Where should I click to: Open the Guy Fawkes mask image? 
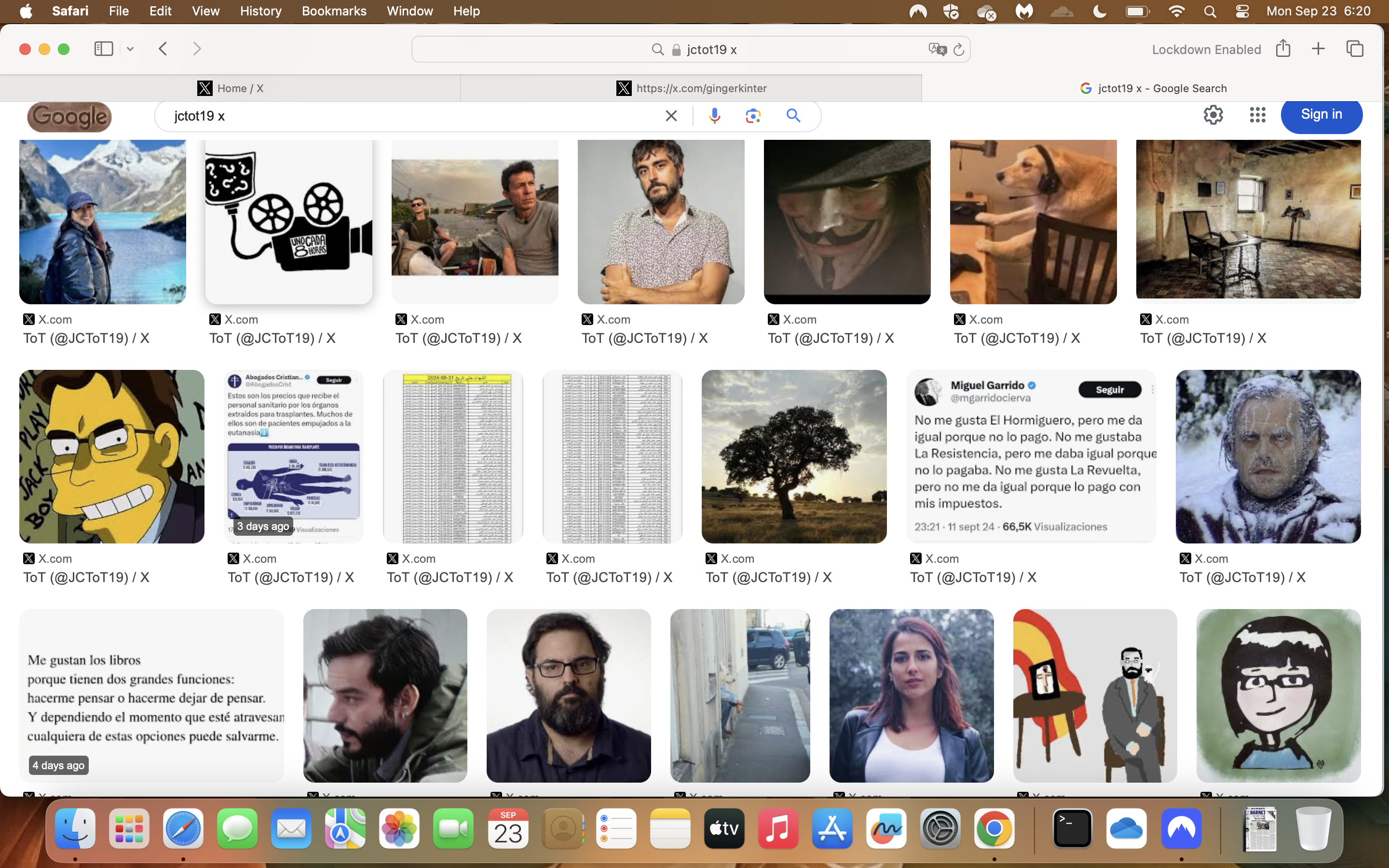pyautogui.click(x=847, y=222)
